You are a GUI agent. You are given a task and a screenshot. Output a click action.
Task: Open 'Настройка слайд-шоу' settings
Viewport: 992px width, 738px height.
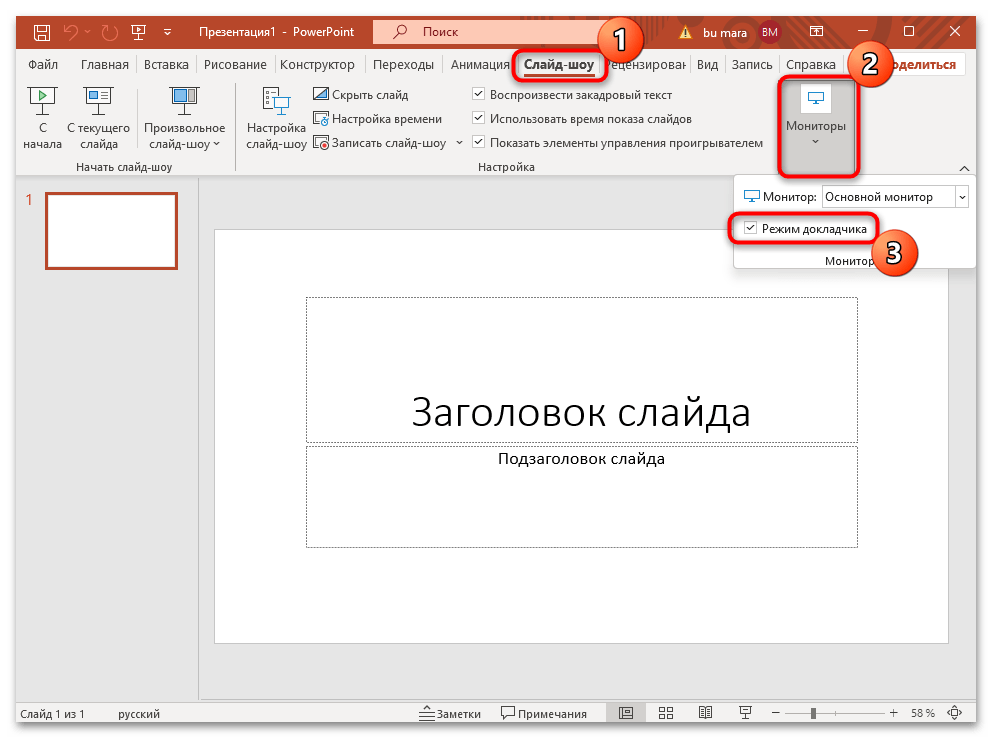pyautogui.click(x=276, y=118)
